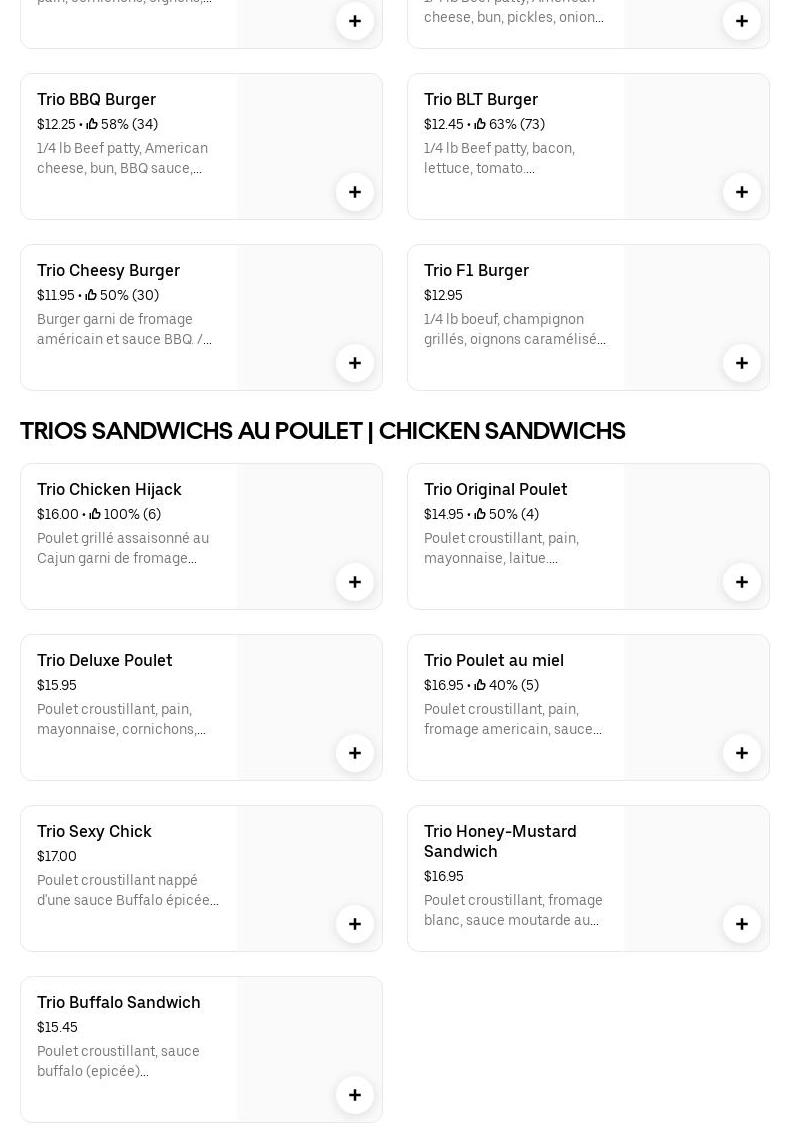The width and height of the screenshot is (804, 1130).
Task: Click Trio BLT Burger 63% rating
Action: (510, 124)
